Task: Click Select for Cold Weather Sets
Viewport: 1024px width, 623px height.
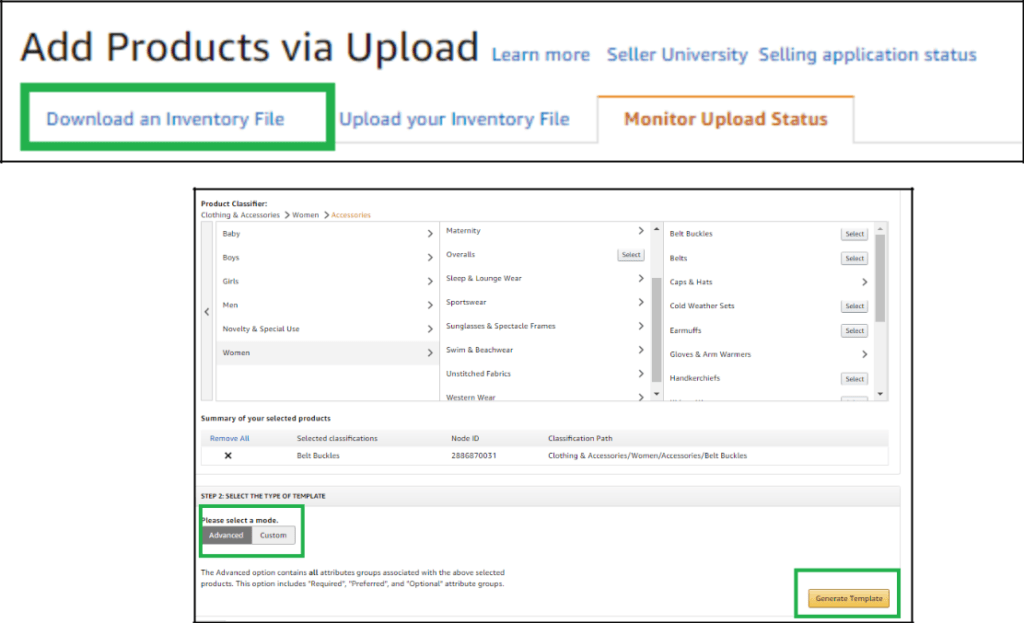Action: pos(854,306)
